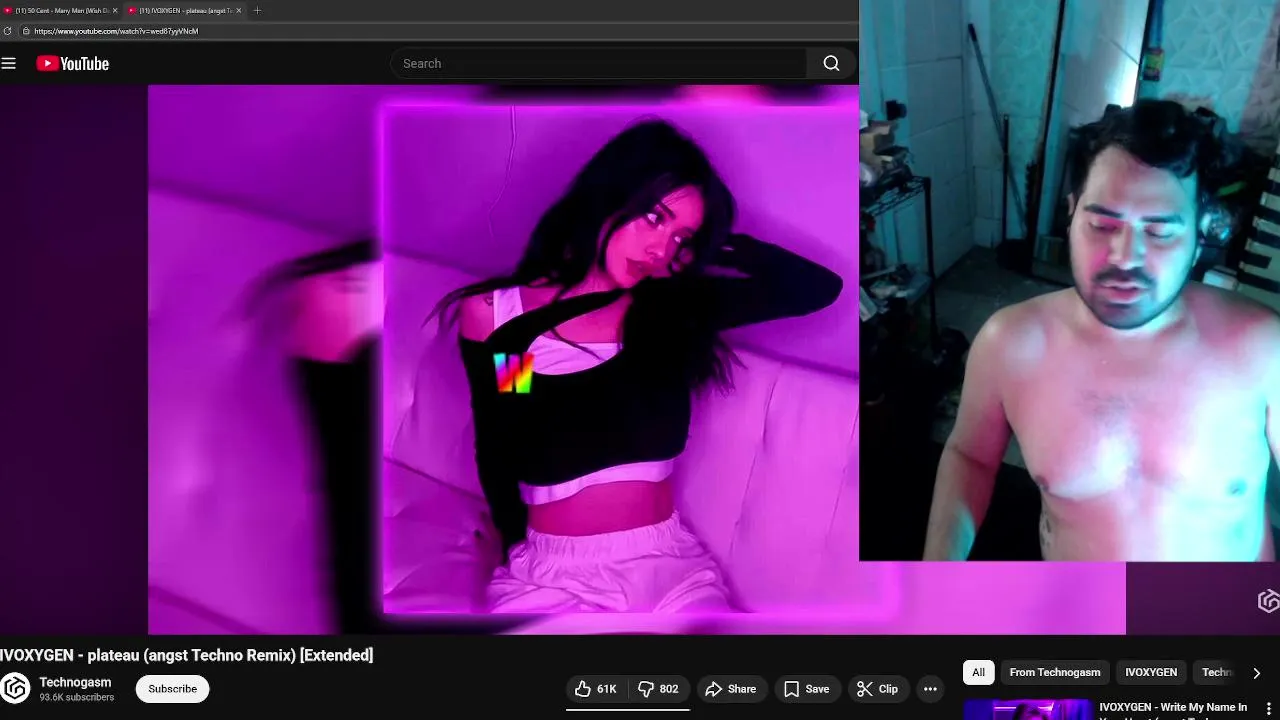Viewport: 1280px width, 720px height.
Task: Select the IVOXYGEN filter chip
Action: (1151, 672)
